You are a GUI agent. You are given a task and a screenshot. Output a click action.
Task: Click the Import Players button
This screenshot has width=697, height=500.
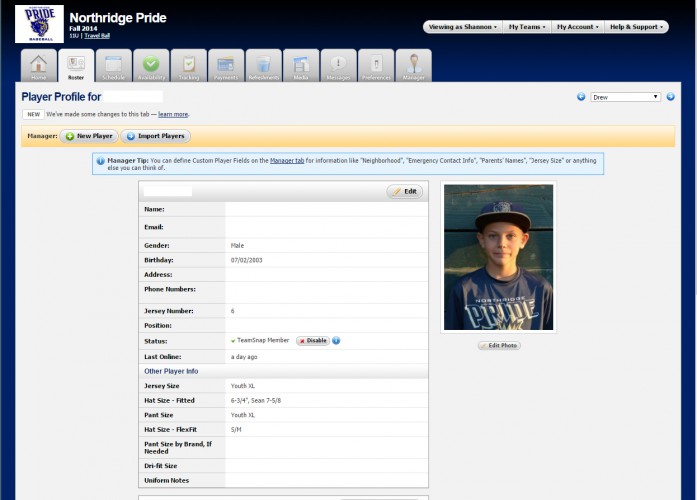tap(155, 136)
